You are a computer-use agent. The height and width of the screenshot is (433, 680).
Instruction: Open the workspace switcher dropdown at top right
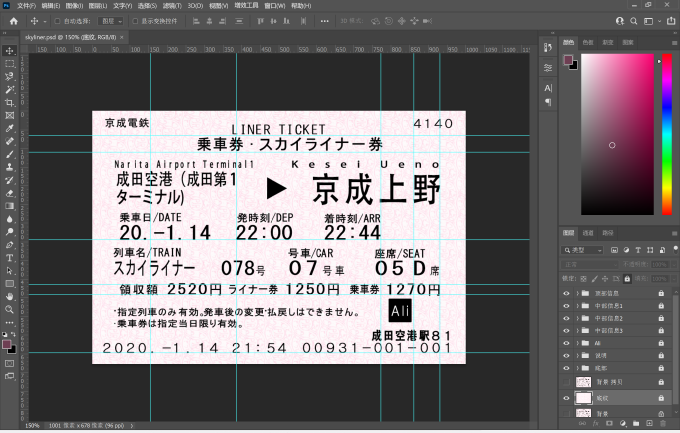[651, 21]
